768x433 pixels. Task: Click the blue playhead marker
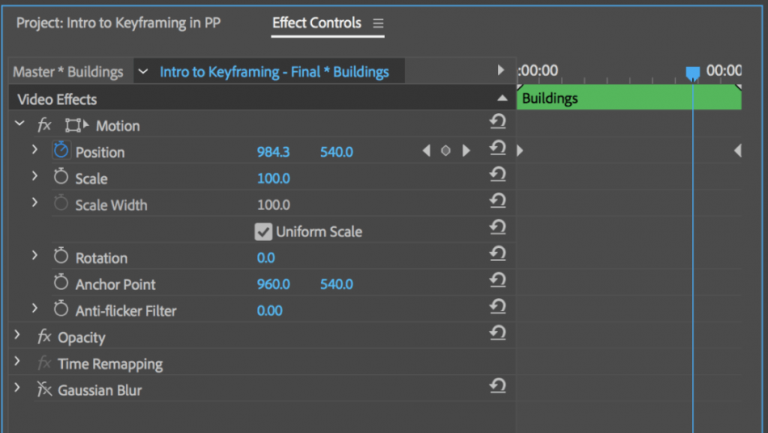(692, 73)
